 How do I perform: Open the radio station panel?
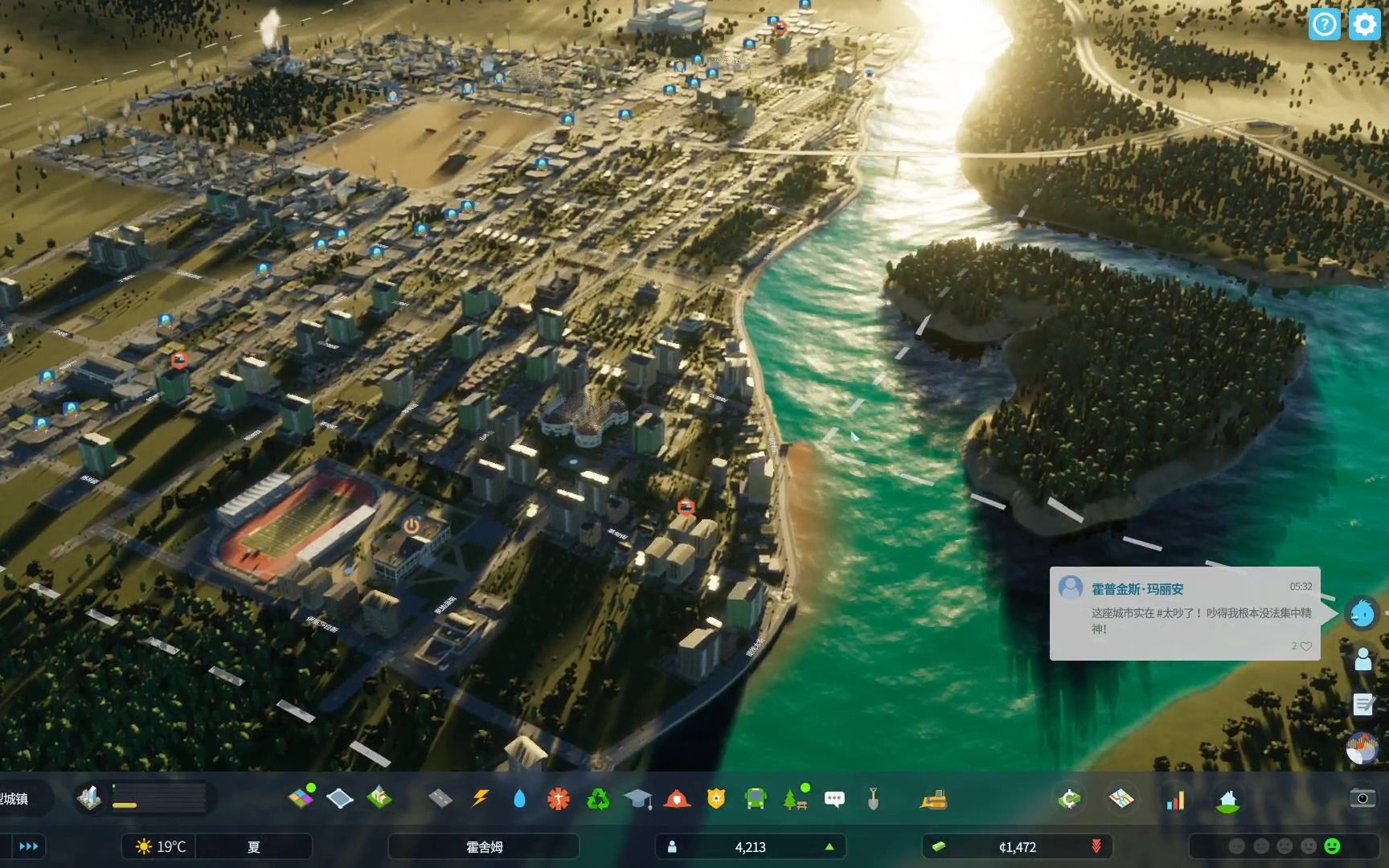click(x=1362, y=749)
